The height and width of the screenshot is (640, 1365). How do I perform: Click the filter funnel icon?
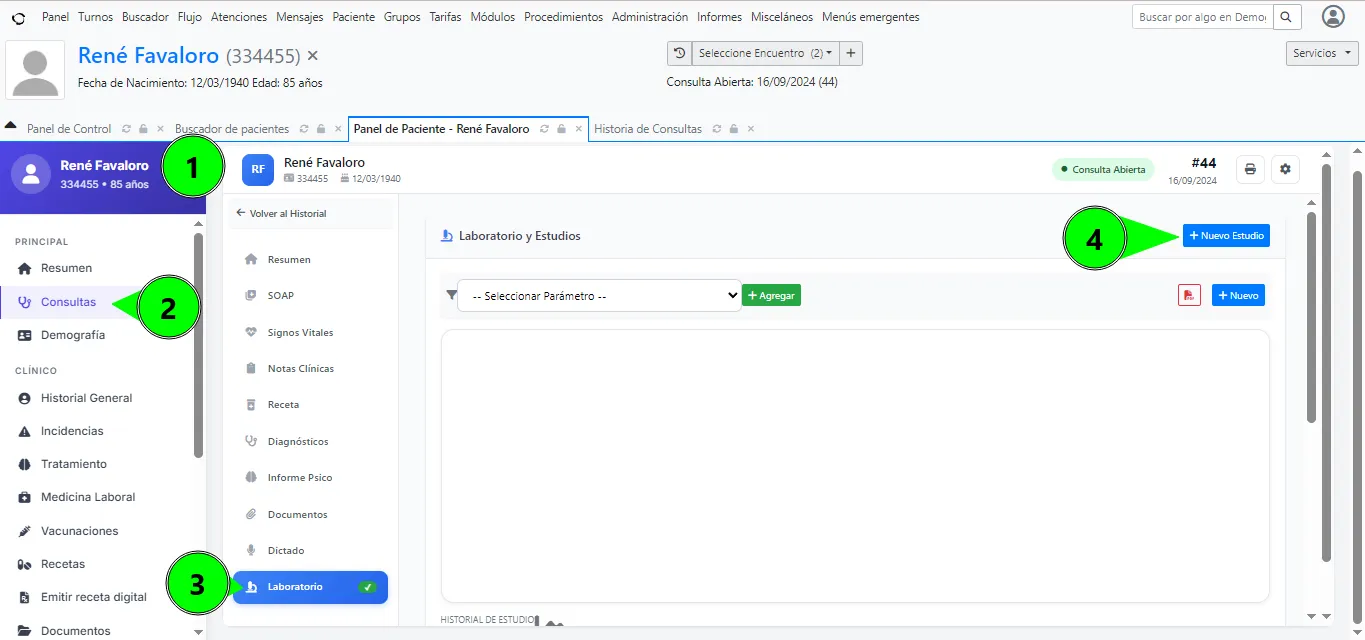pyautogui.click(x=451, y=294)
